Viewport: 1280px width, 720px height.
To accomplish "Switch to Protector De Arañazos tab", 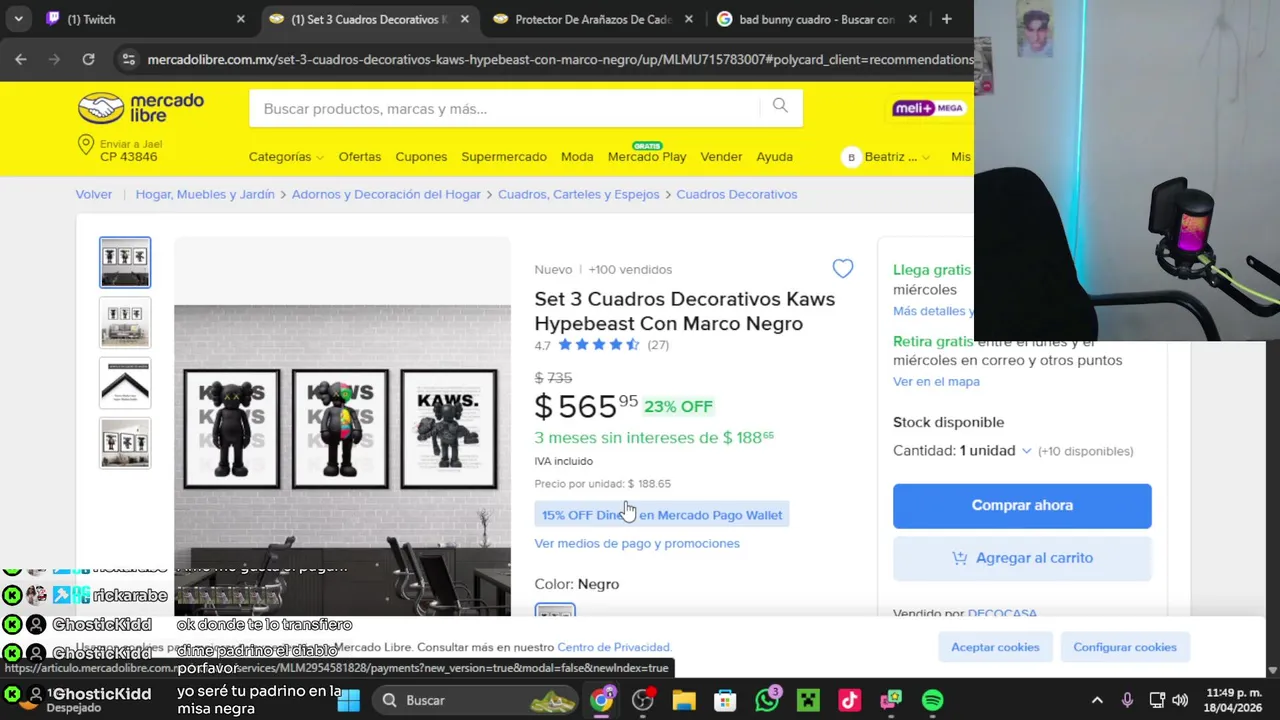I will point(593,19).
